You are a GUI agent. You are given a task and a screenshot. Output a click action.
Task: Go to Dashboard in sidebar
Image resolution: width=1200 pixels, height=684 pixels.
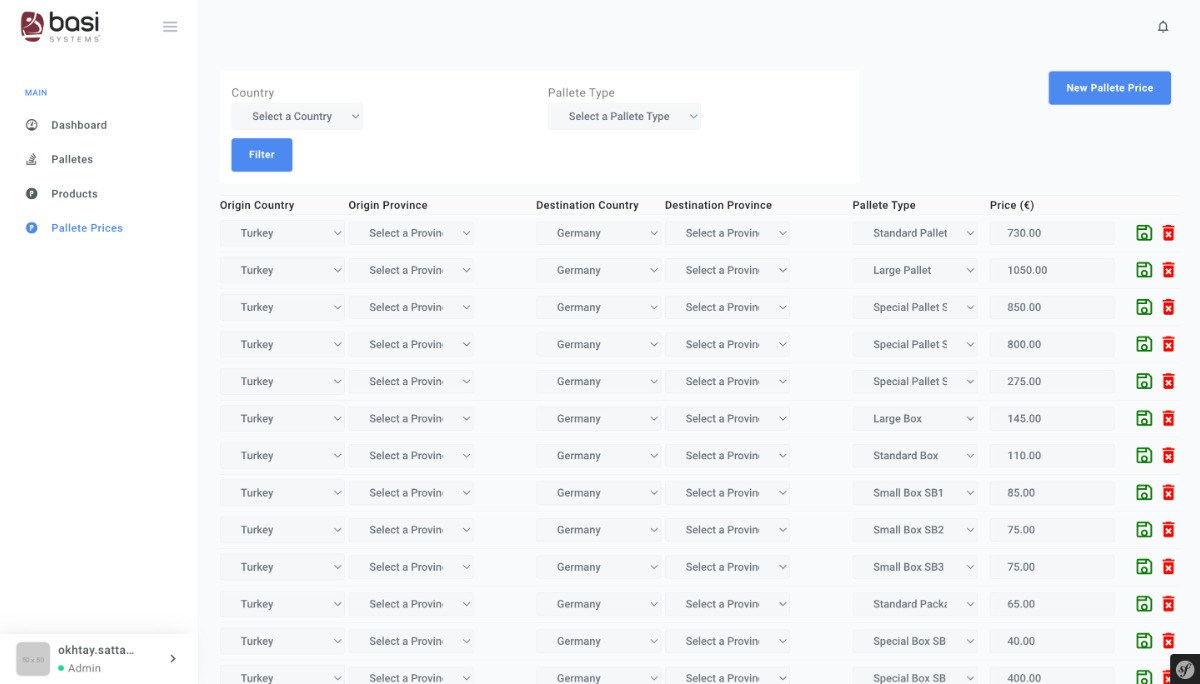[x=79, y=125]
